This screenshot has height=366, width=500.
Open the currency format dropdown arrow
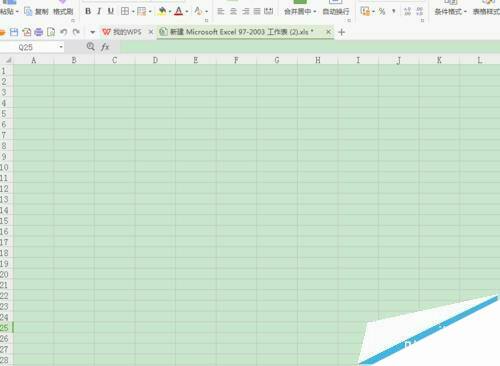click(373, 12)
